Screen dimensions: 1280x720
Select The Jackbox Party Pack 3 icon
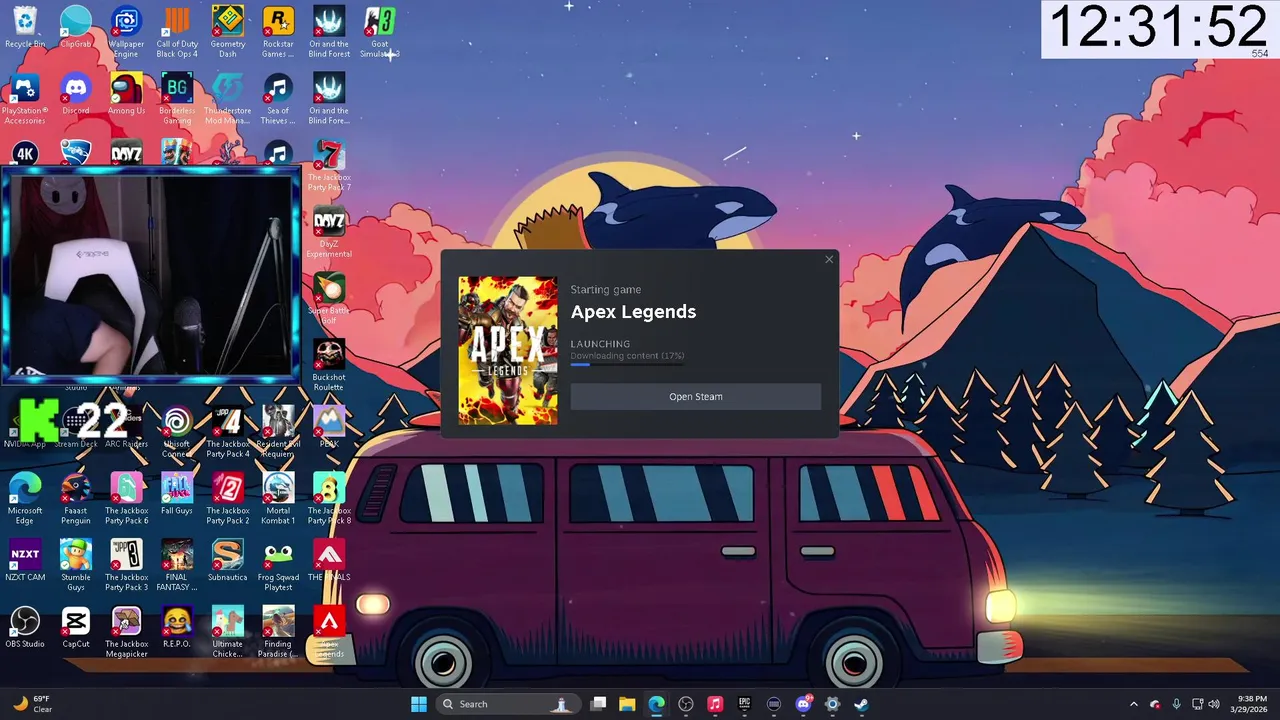tap(126, 566)
